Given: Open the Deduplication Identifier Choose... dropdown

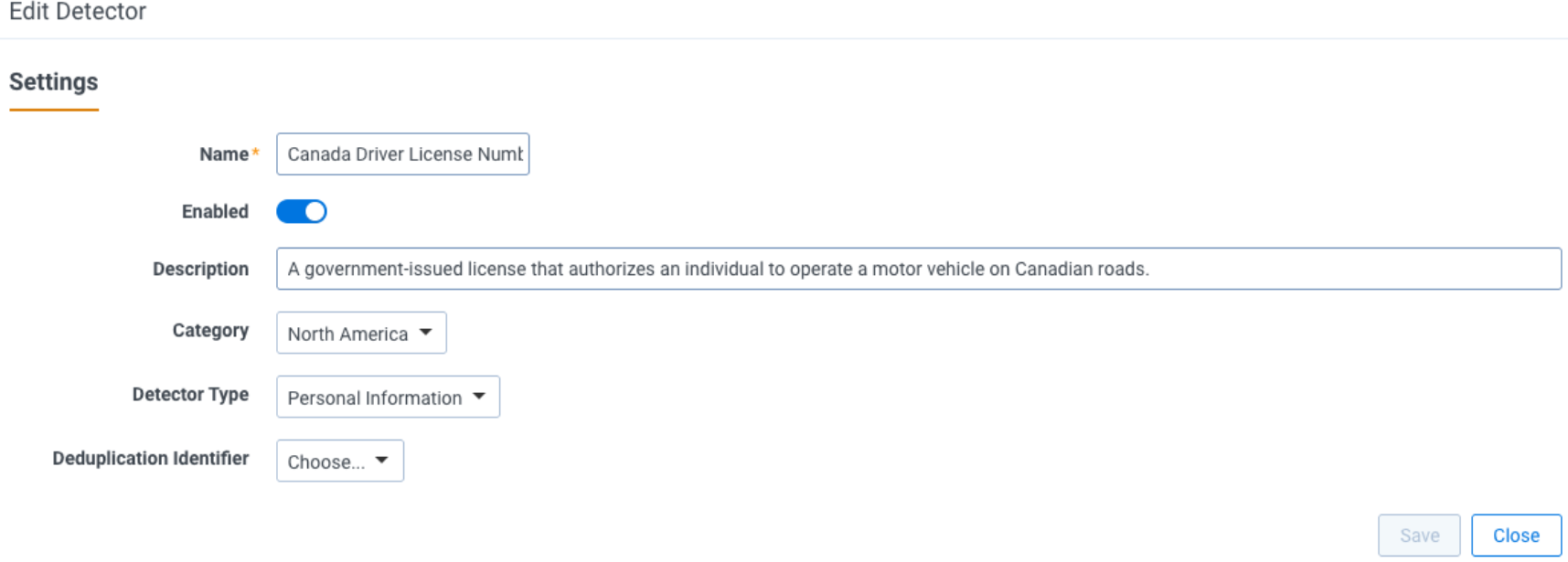Looking at the screenshot, I should coord(339,461).
